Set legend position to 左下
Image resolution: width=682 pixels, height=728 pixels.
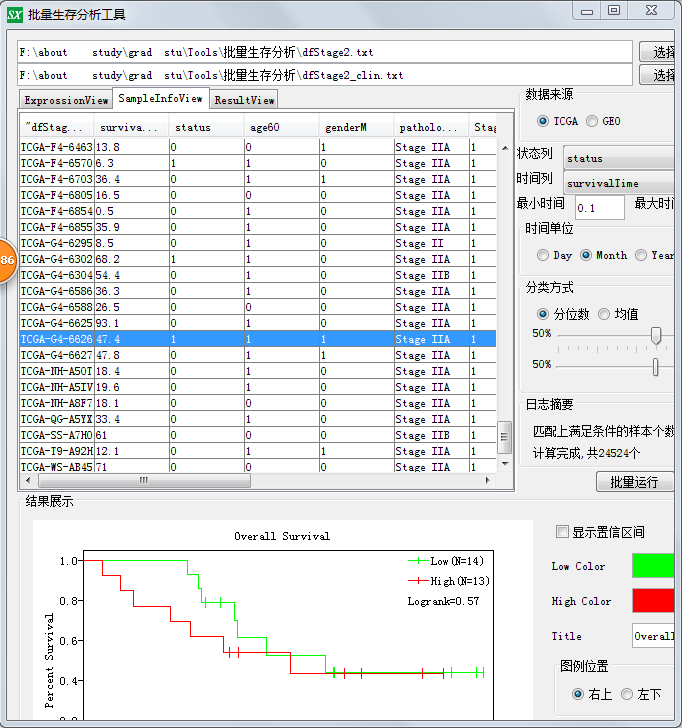[627, 694]
